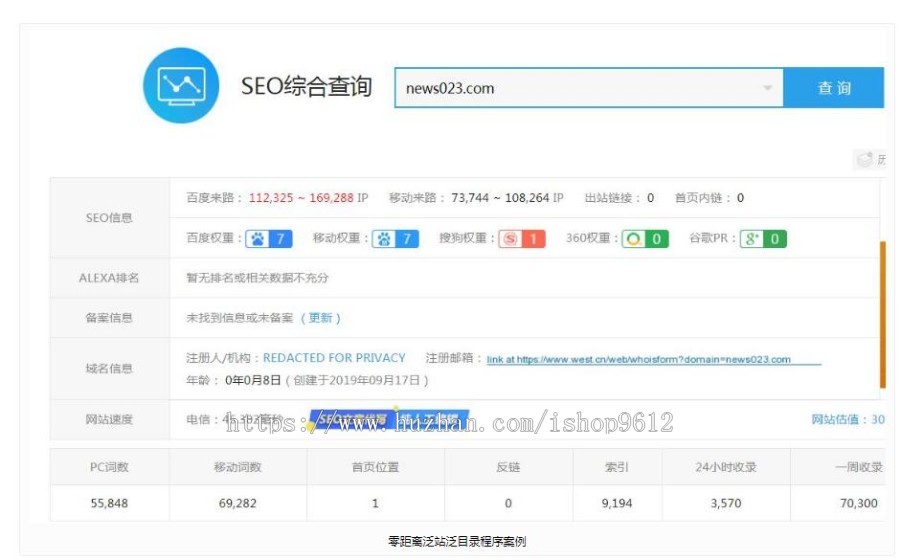Click the 移动词数 value 69,282

(238, 503)
